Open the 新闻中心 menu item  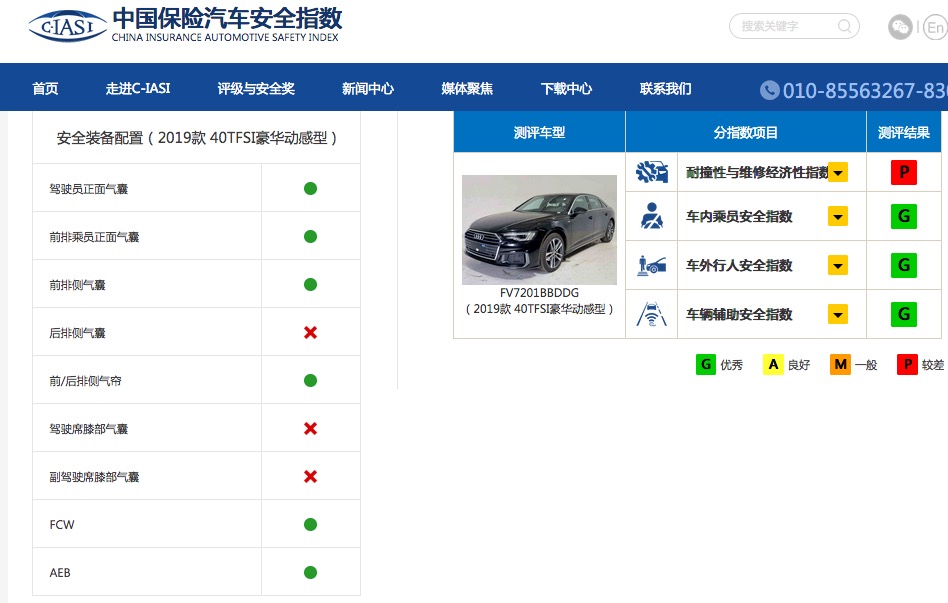[368, 89]
